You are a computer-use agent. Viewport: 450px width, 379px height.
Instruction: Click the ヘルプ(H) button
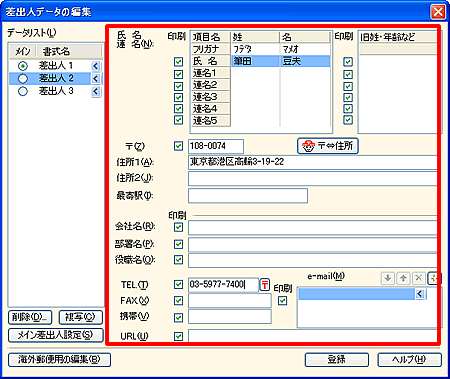pyautogui.click(x=409, y=360)
